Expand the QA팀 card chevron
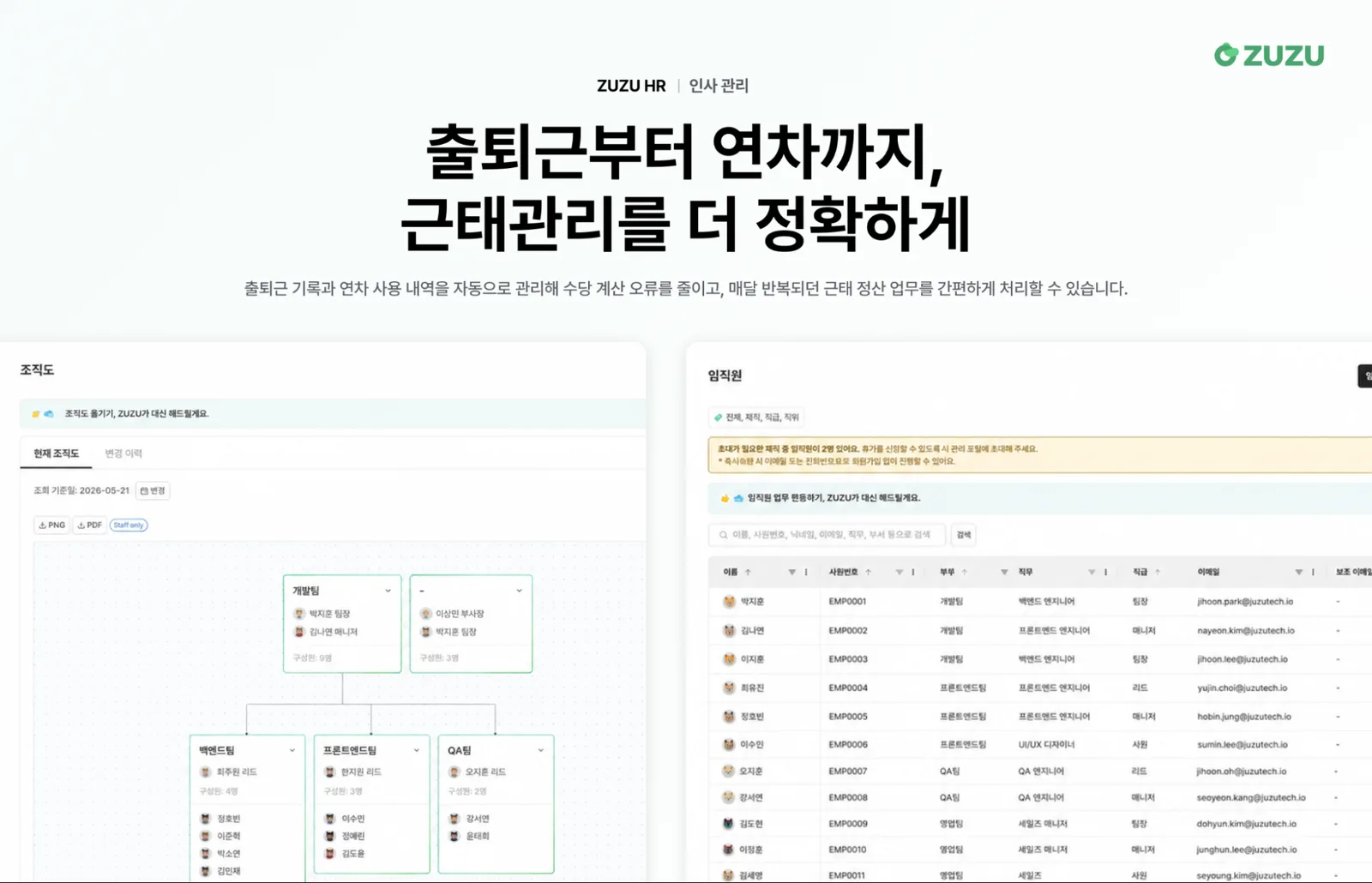 pyautogui.click(x=540, y=750)
